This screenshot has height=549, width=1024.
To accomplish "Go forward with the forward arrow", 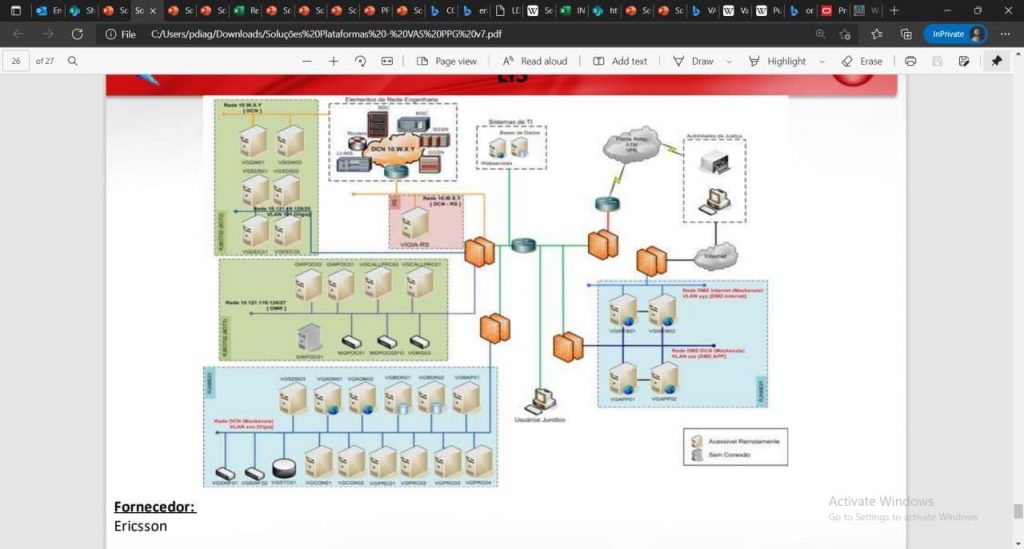I will click(48, 34).
